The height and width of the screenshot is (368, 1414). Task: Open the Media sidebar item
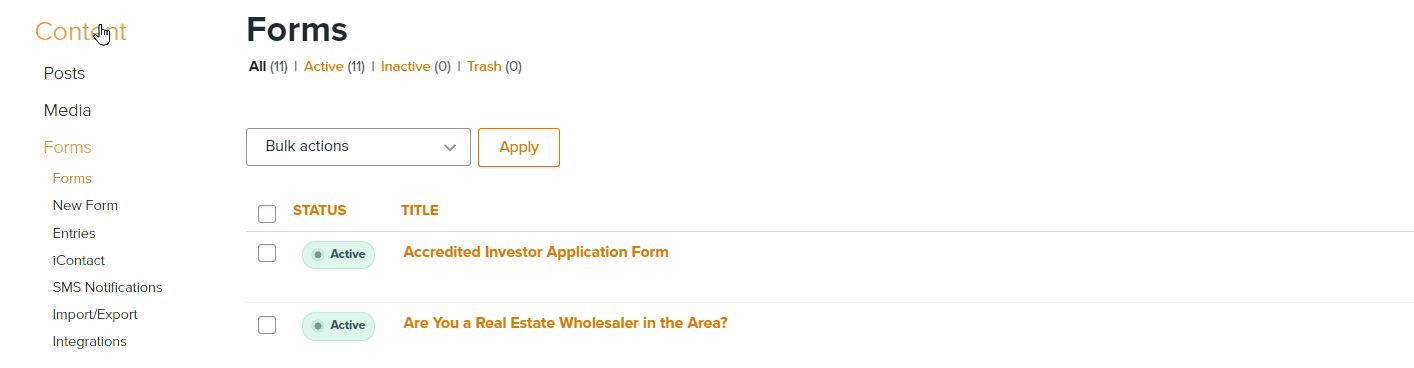coord(67,111)
